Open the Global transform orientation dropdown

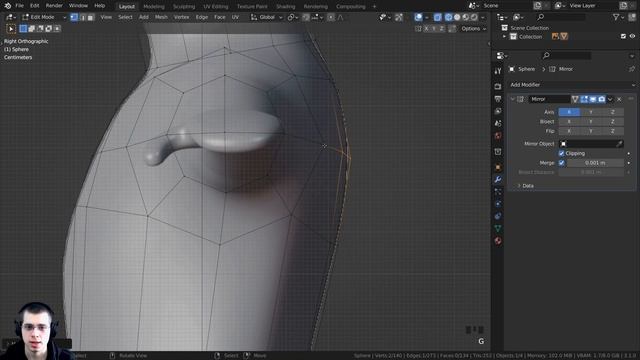tap(267, 17)
